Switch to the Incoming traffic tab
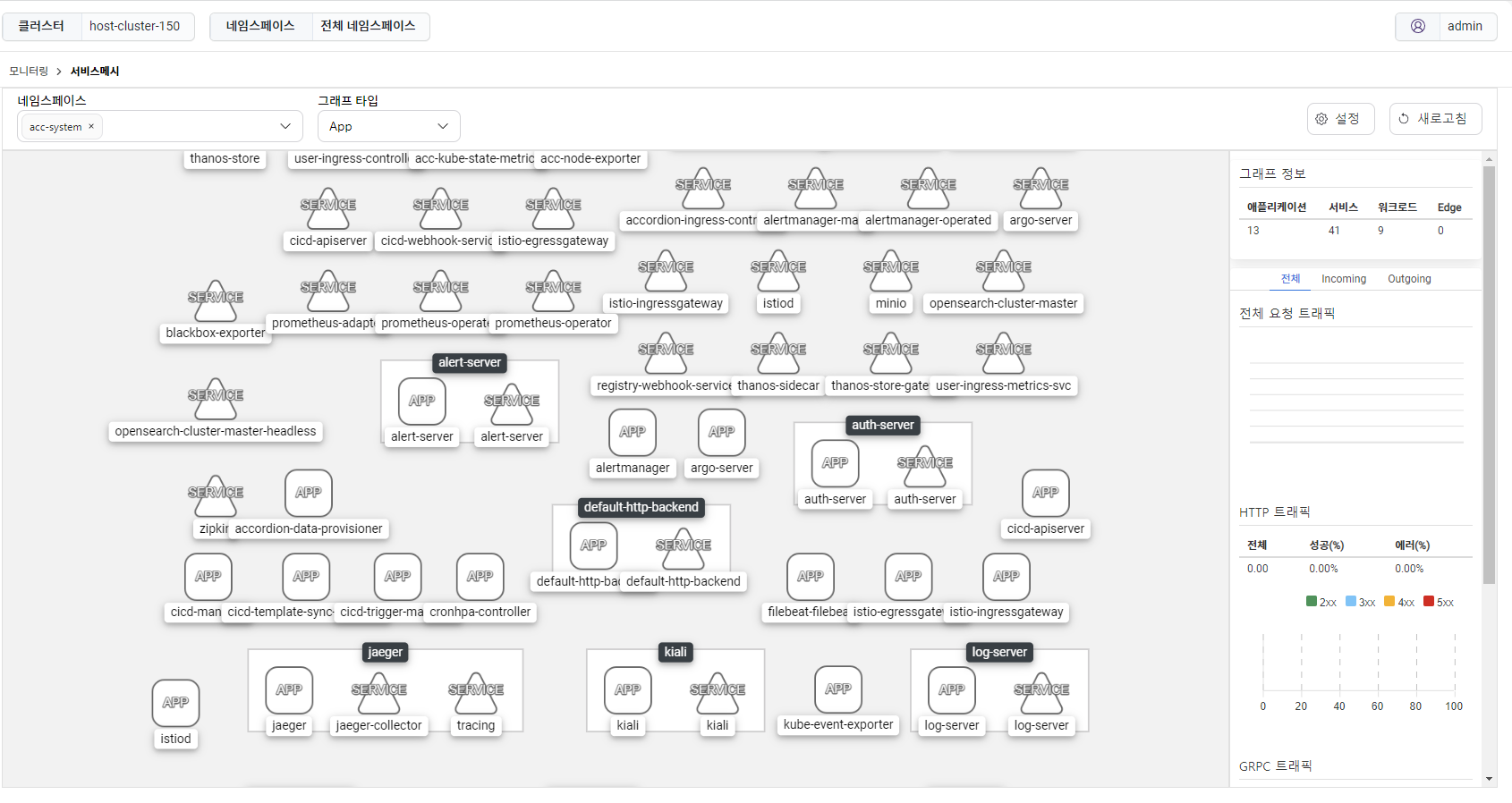 [1344, 279]
